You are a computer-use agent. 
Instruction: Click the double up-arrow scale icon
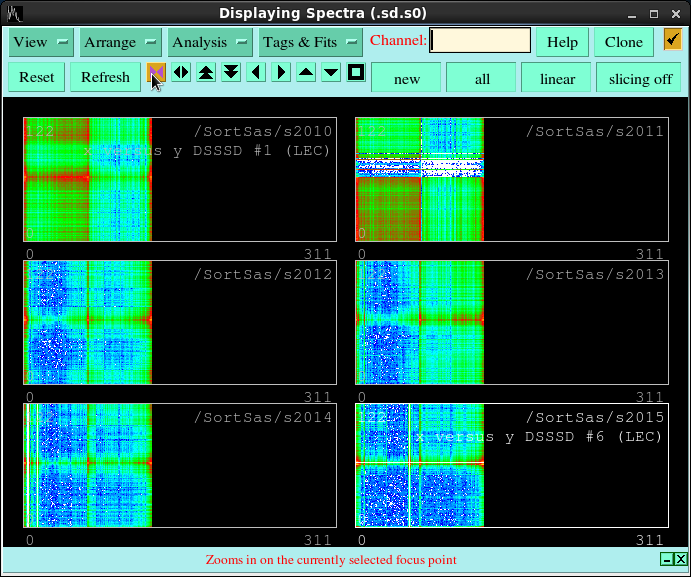point(206,72)
